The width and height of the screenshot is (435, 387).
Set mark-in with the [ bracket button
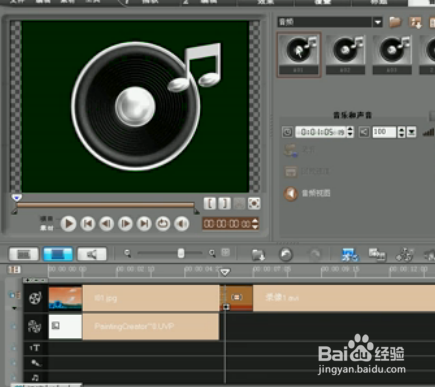[210, 203]
